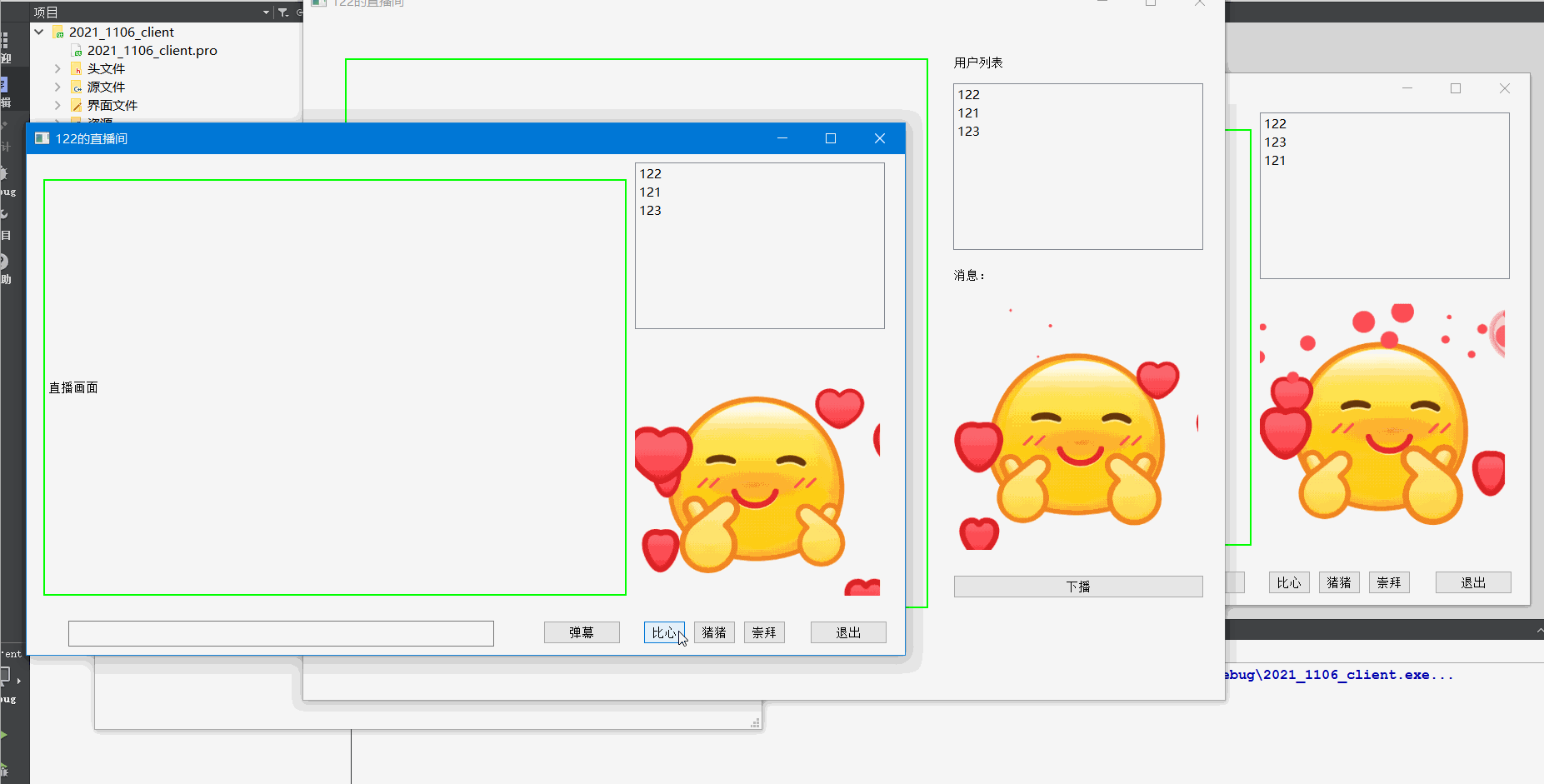Select 121 in front window's user list
The image size is (1544, 784).
click(x=651, y=192)
